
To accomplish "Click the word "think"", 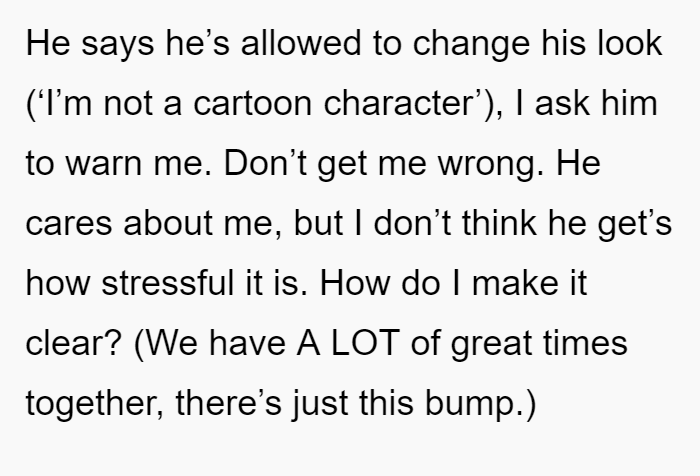I will pyautogui.click(x=499, y=222).
